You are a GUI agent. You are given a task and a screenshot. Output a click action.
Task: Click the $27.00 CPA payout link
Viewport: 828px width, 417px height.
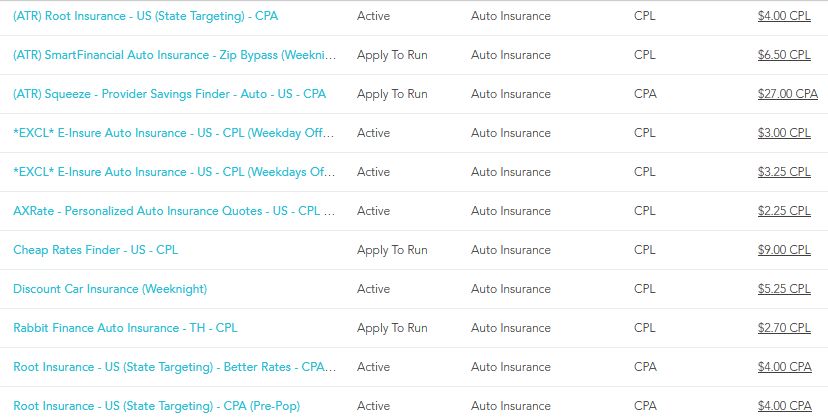coord(788,94)
